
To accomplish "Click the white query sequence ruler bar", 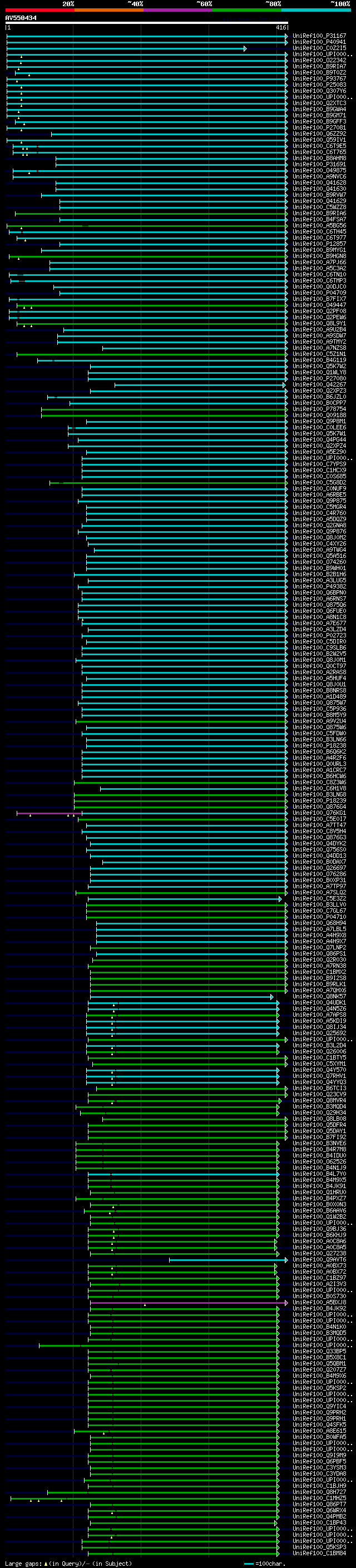I will (147, 23).
